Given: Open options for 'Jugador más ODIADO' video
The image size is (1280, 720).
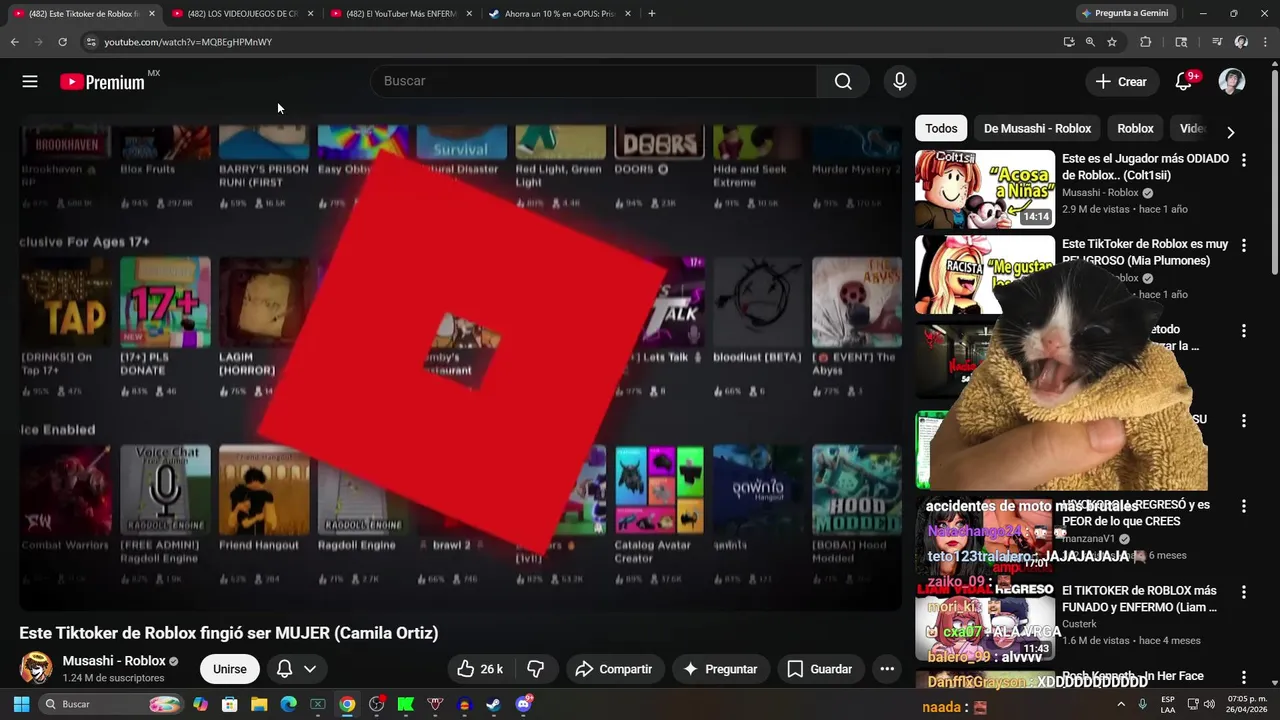Looking at the screenshot, I should tap(1244, 160).
